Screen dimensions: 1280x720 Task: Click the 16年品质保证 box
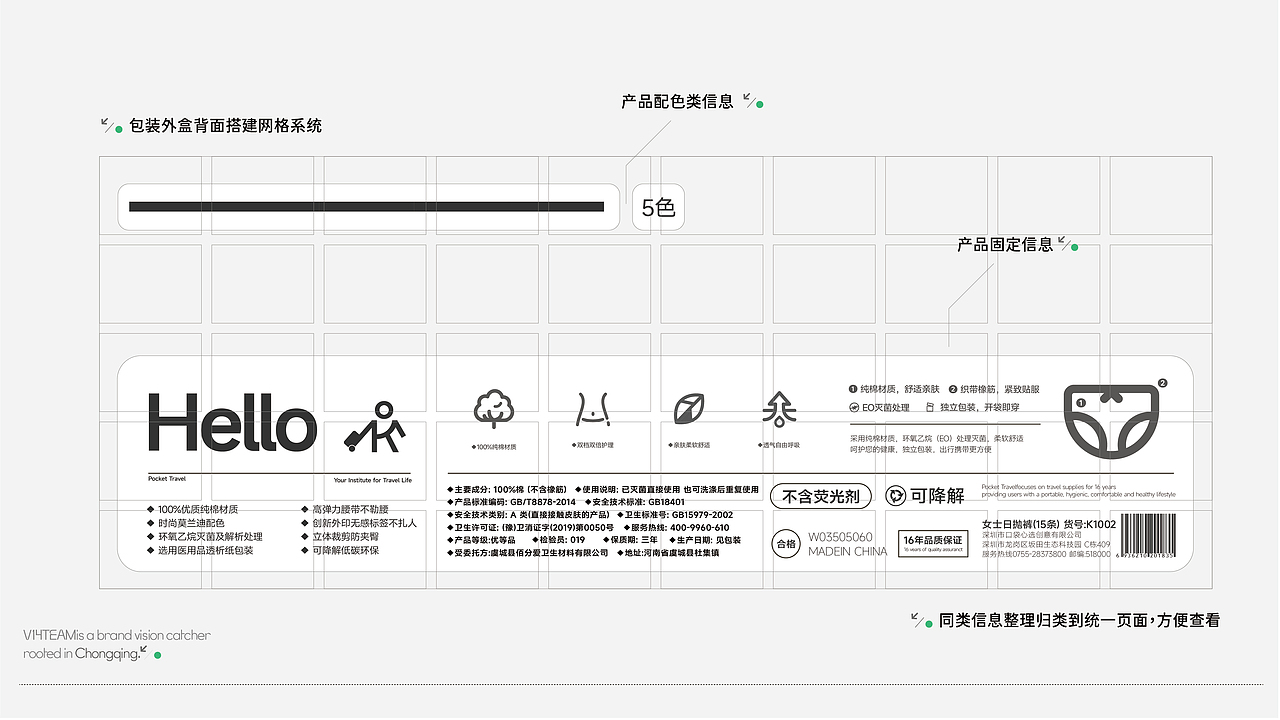point(933,543)
